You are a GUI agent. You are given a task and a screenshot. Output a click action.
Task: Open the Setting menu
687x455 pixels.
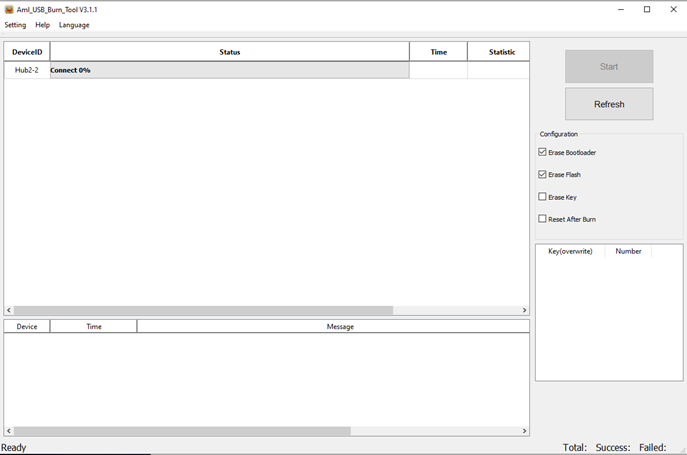(x=15, y=25)
